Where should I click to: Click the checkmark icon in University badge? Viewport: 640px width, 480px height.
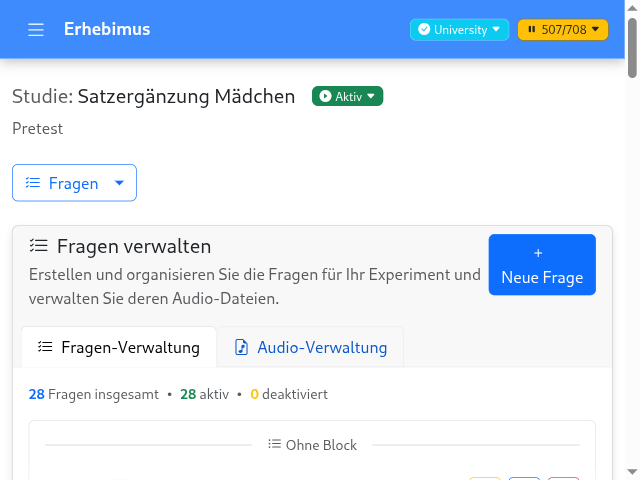coord(423,30)
